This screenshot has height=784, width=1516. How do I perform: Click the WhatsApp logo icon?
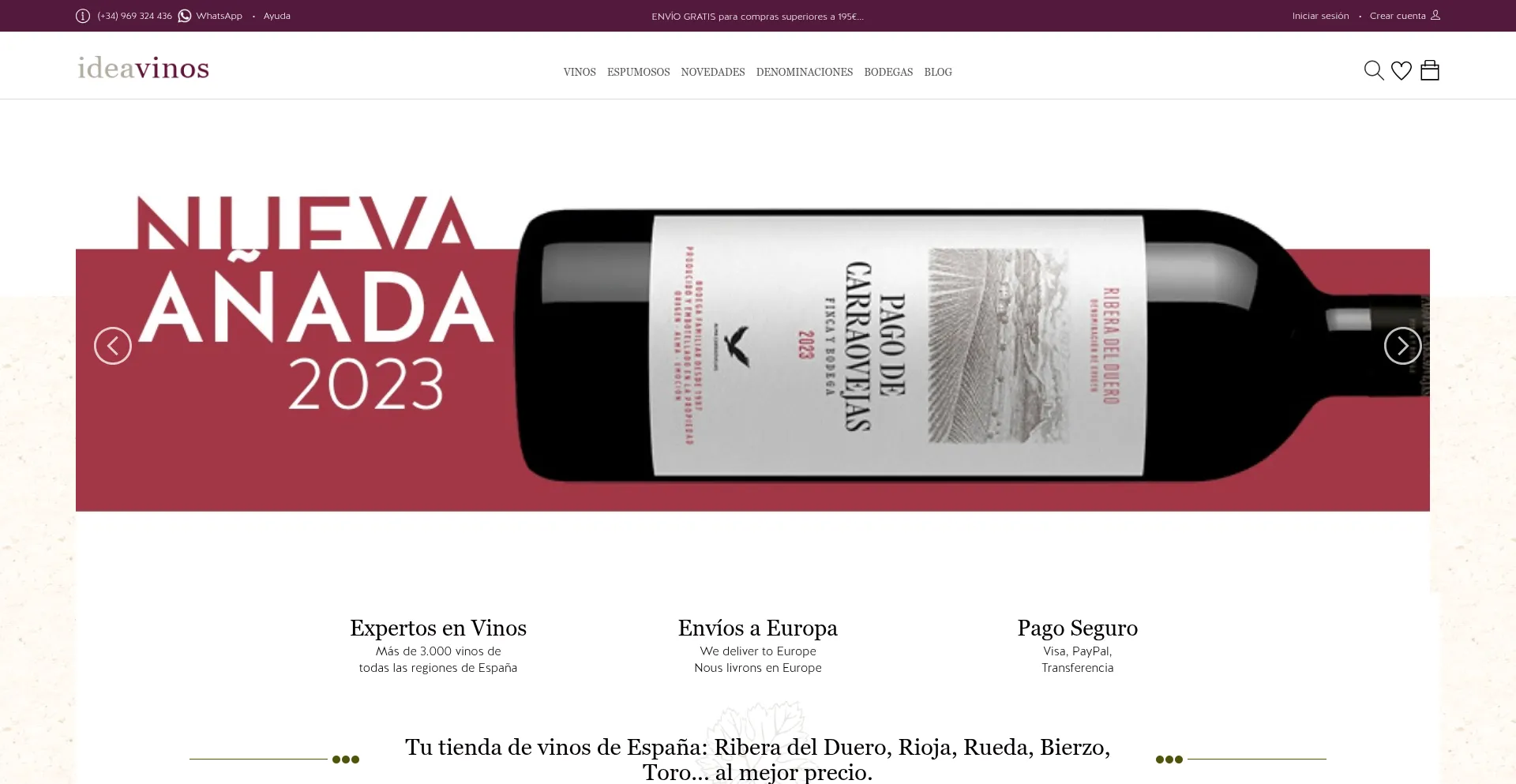click(x=185, y=16)
